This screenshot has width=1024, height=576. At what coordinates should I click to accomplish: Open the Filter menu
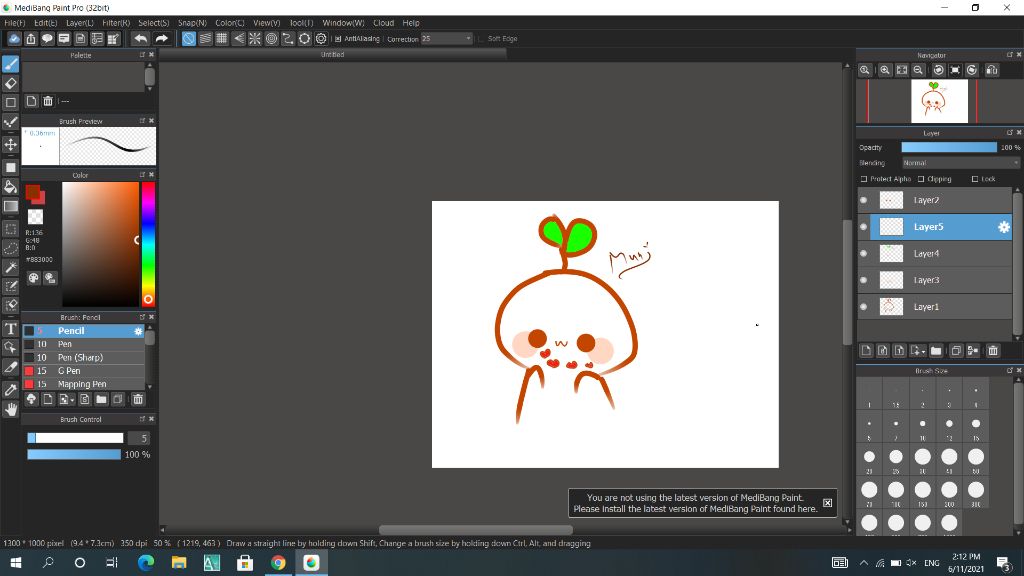(116, 23)
